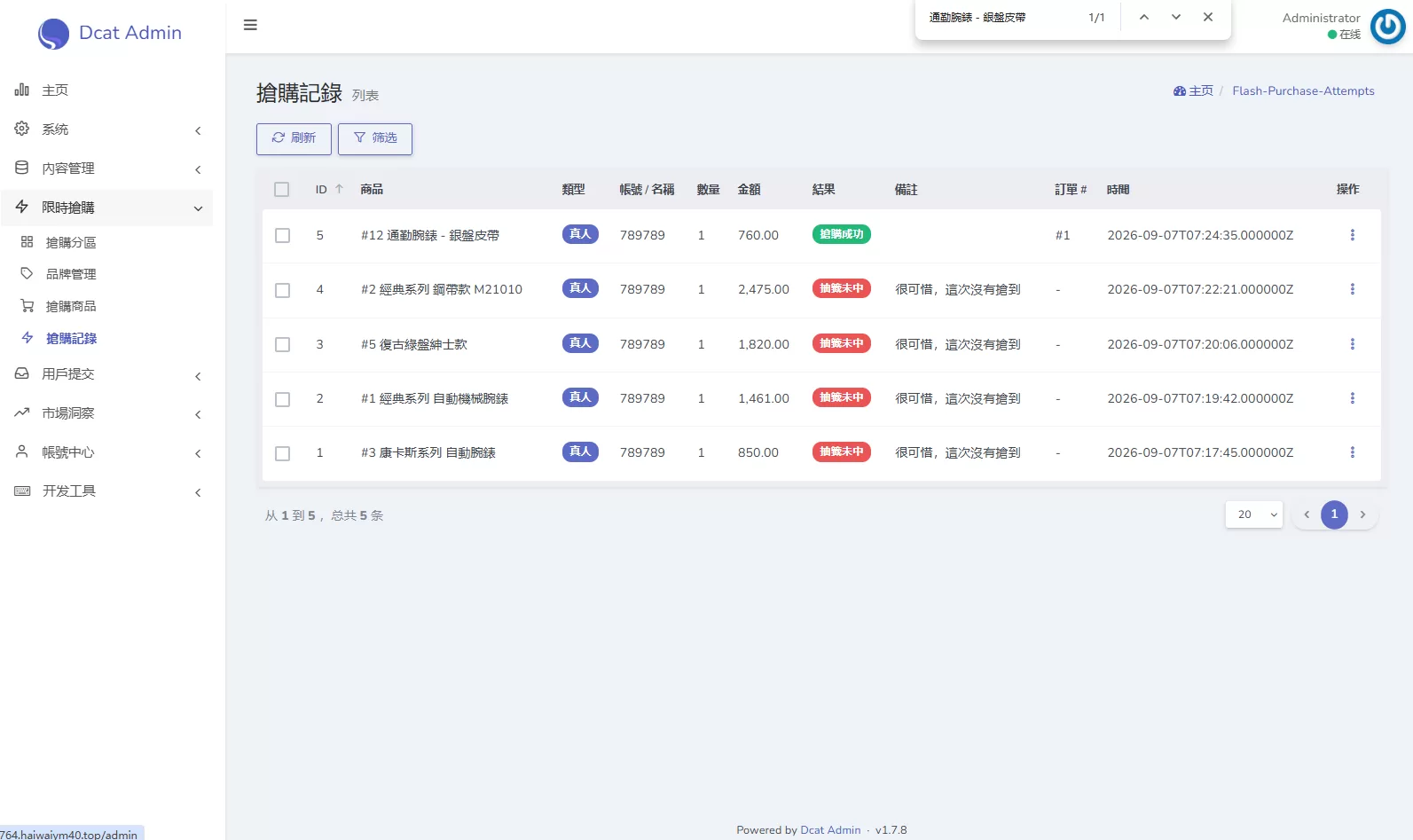The width and height of the screenshot is (1413, 840).
Task: Check the row for 通勤腕錶 - 銀盤皮帶
Action: (x=282, y=235)
